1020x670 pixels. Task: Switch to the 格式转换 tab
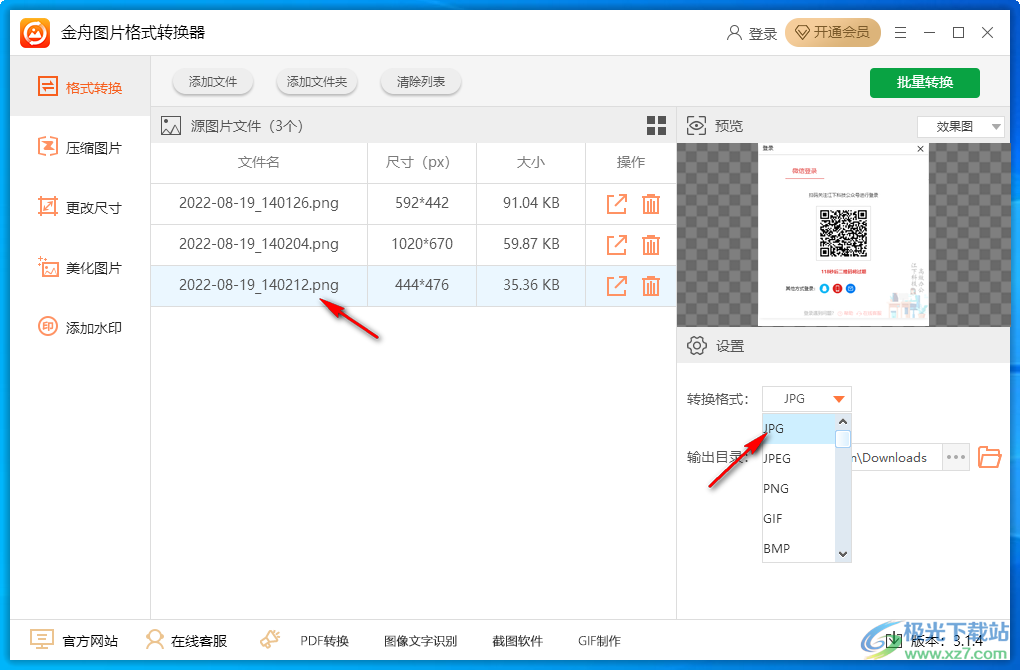point(80,87)
